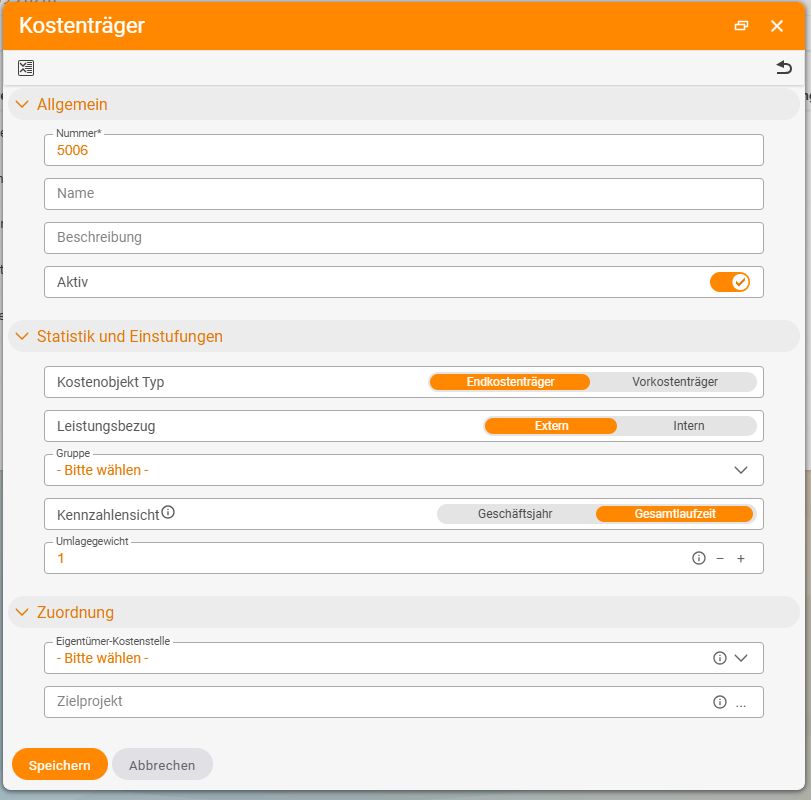The image size is (811, 800).
Task: Choose Gesamtlaufzeit for Kennzahlensicht
Action: pos(674,514)
